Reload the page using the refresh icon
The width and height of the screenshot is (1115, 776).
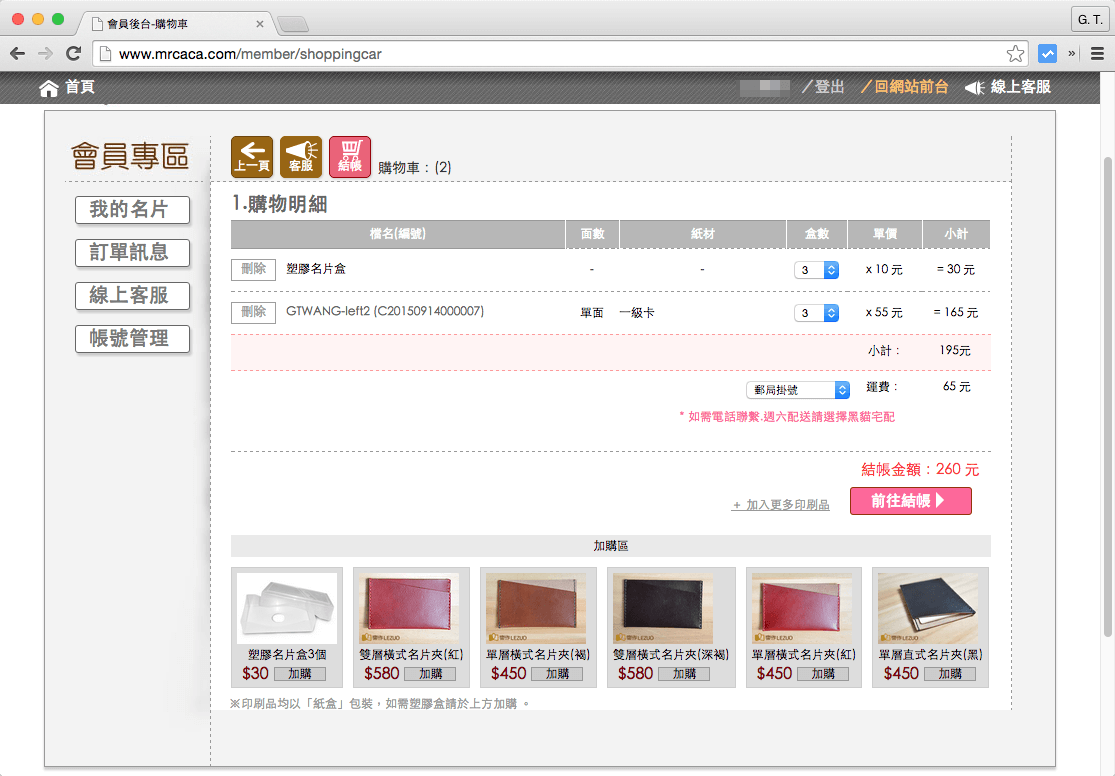[x=73, y=53]
